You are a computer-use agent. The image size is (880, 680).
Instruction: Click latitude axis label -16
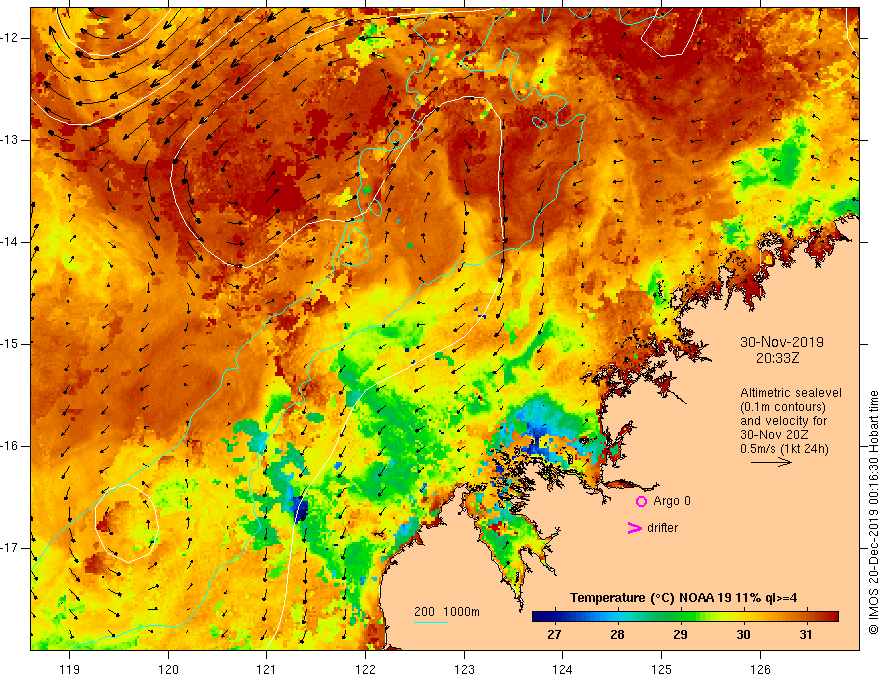click(11, 446)
